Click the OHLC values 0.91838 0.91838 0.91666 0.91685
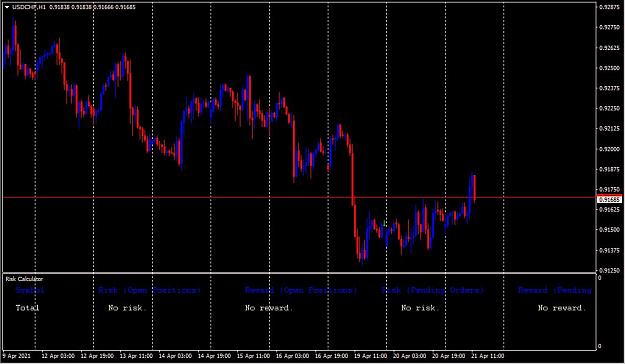 (x=92, y=7)
